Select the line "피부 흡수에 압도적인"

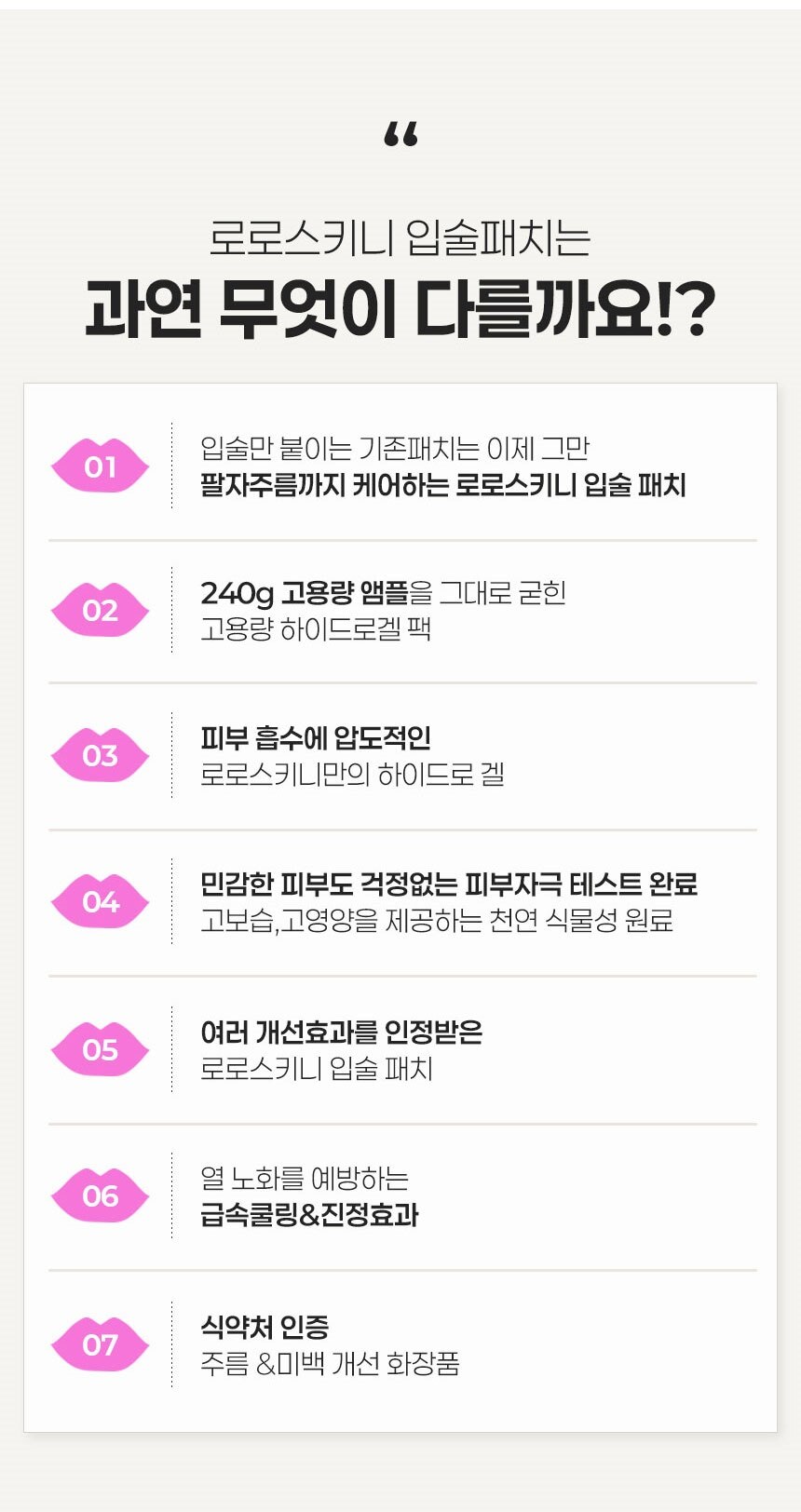[x=316, y=738]
